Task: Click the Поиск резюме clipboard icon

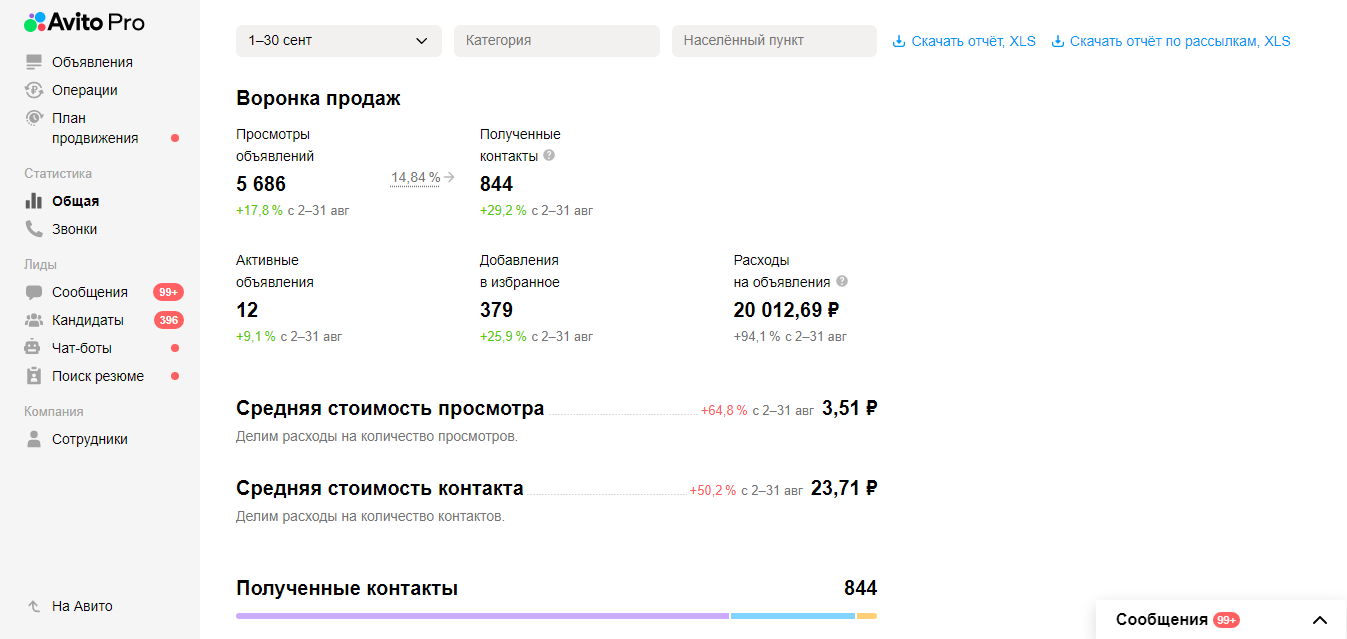Action: click(34, 376)
